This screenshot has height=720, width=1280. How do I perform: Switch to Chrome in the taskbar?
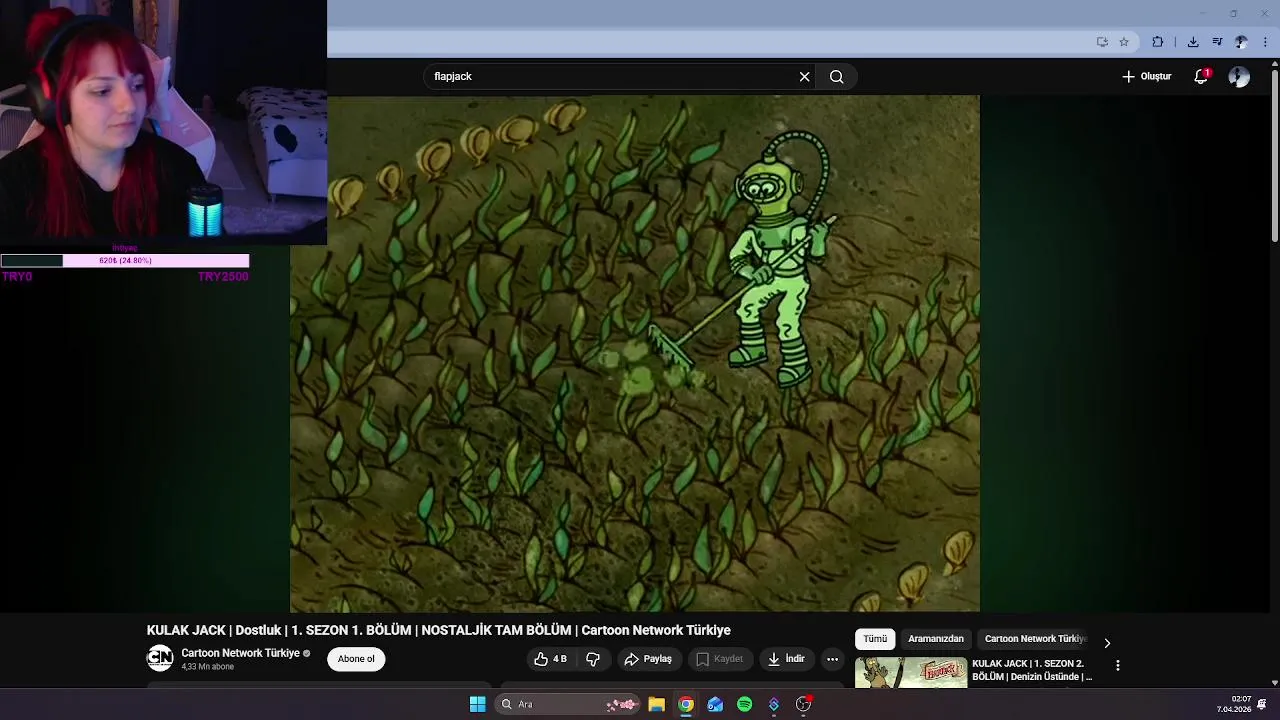[x=686, y=704]
